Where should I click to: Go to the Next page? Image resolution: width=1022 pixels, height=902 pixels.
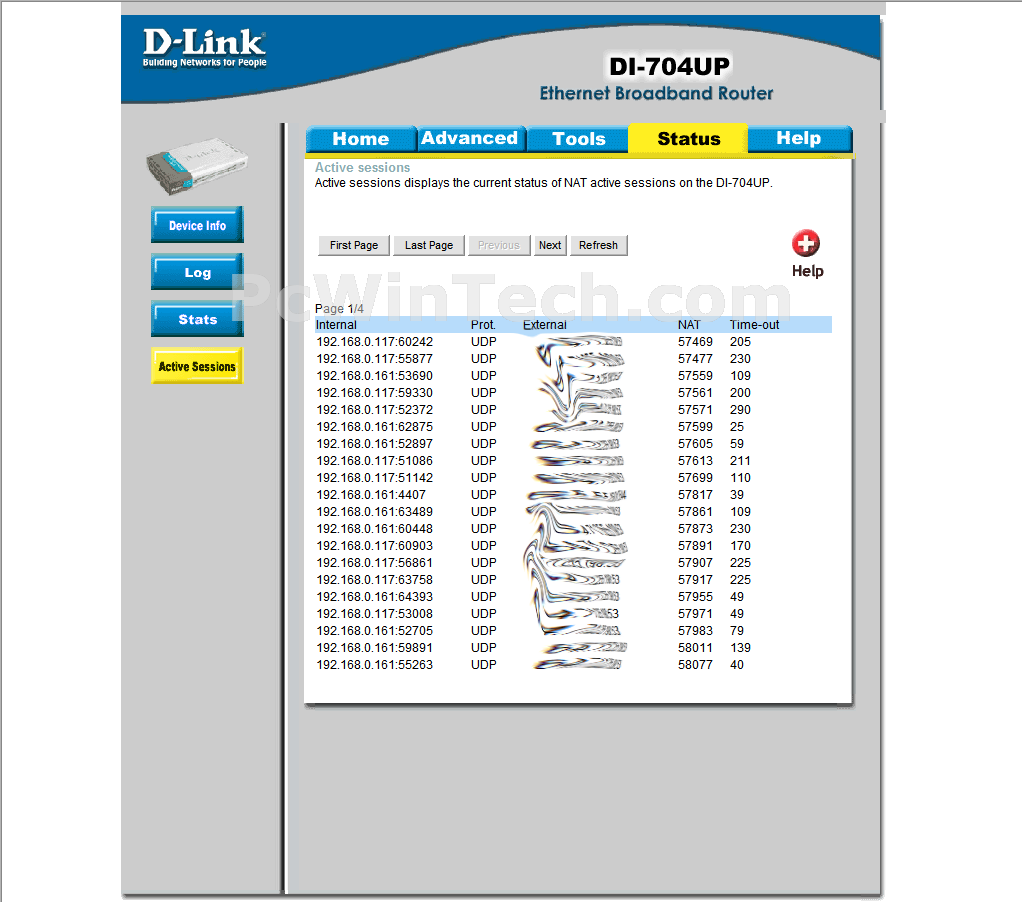click(x=549, y=245)
